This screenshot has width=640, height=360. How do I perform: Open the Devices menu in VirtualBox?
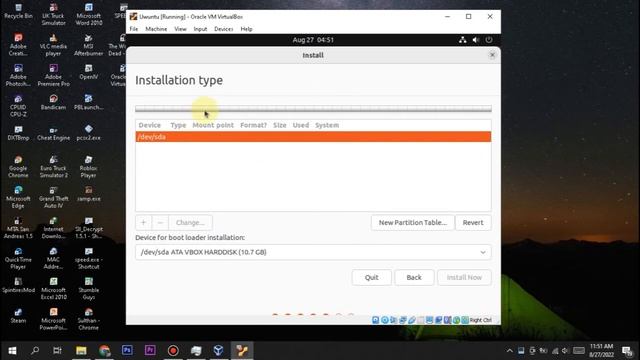coord(223,29)
